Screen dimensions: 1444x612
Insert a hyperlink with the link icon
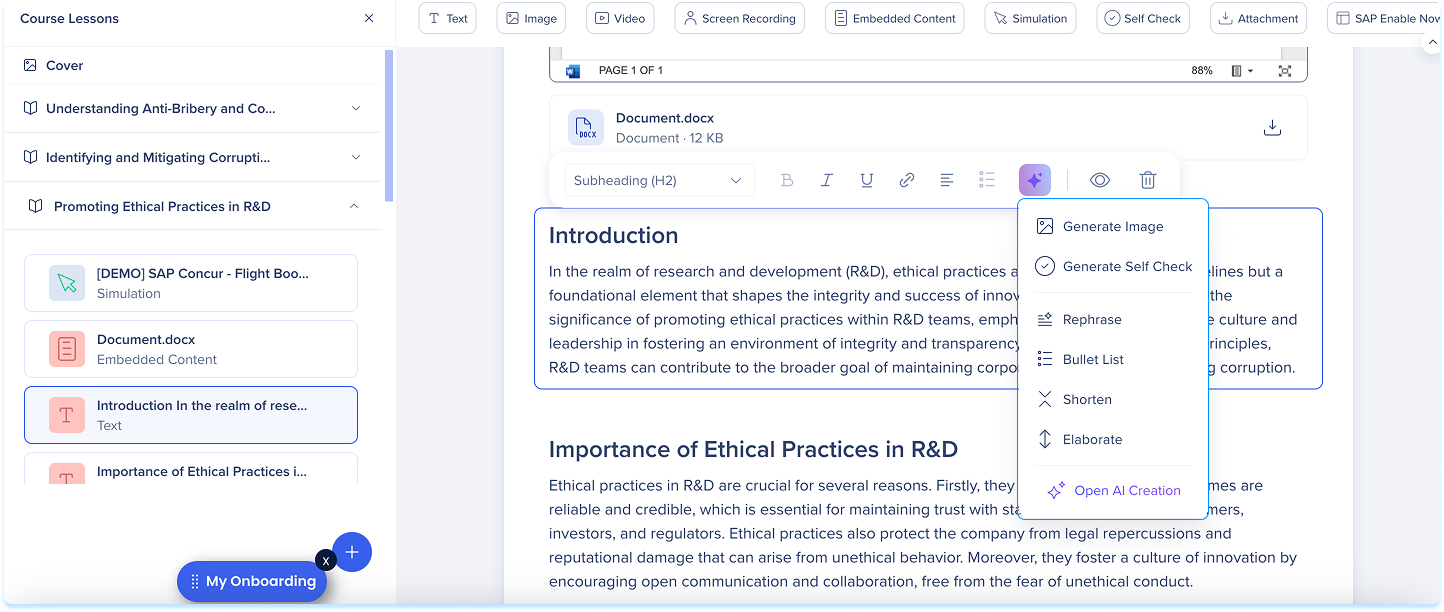pos(906,180)
